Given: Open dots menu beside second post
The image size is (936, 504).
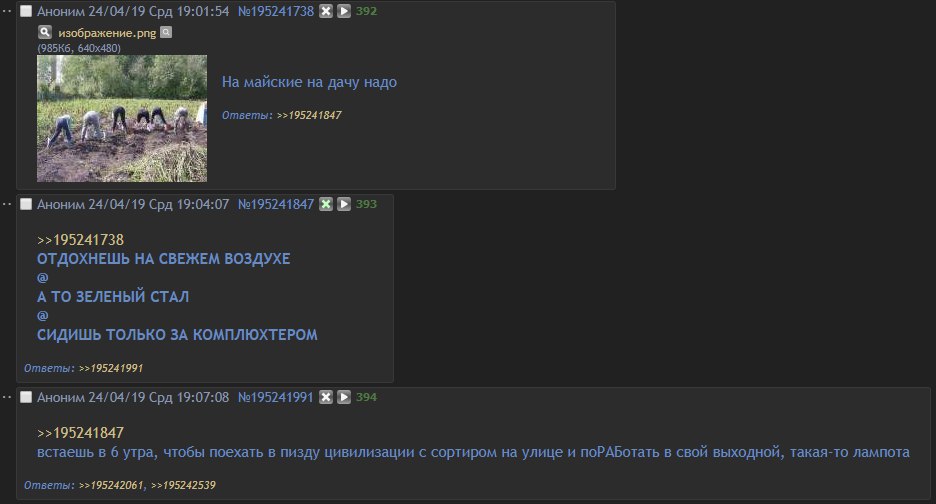Looking at the screenshot, I should coord(7,204).
